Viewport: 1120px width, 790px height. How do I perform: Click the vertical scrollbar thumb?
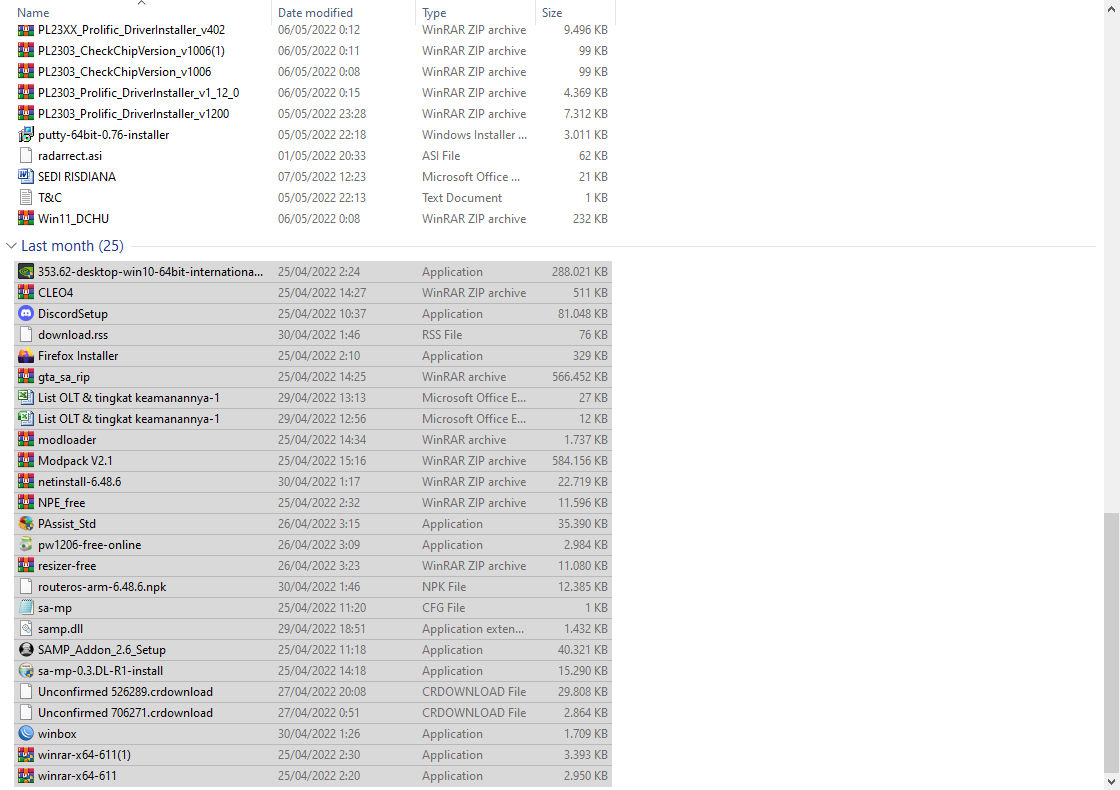coord(1111,641)
